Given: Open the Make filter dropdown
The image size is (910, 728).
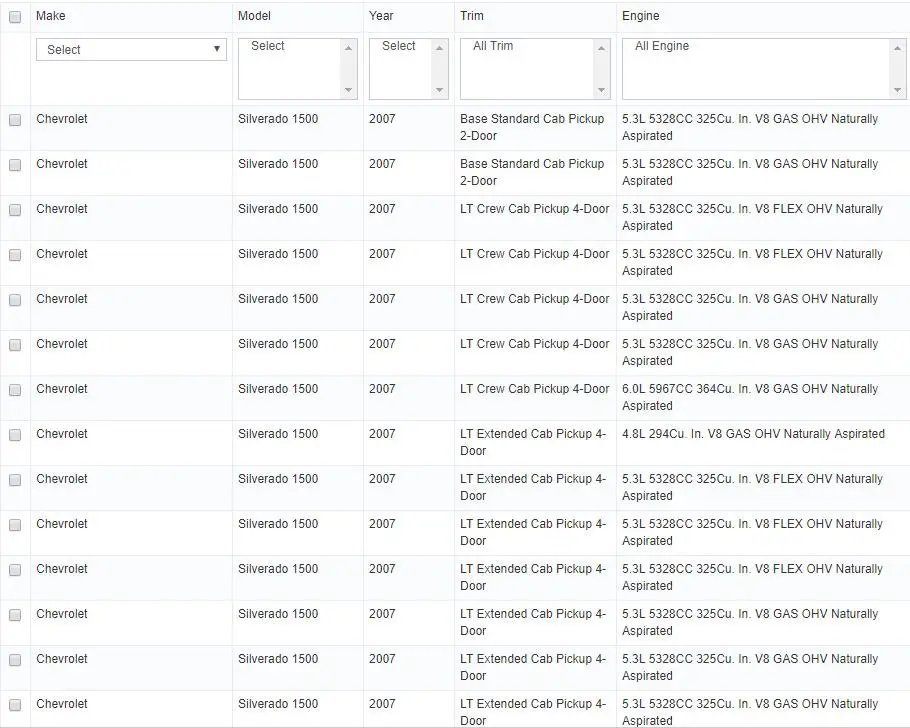Looking at the screenshot, I should coord(131,49).
